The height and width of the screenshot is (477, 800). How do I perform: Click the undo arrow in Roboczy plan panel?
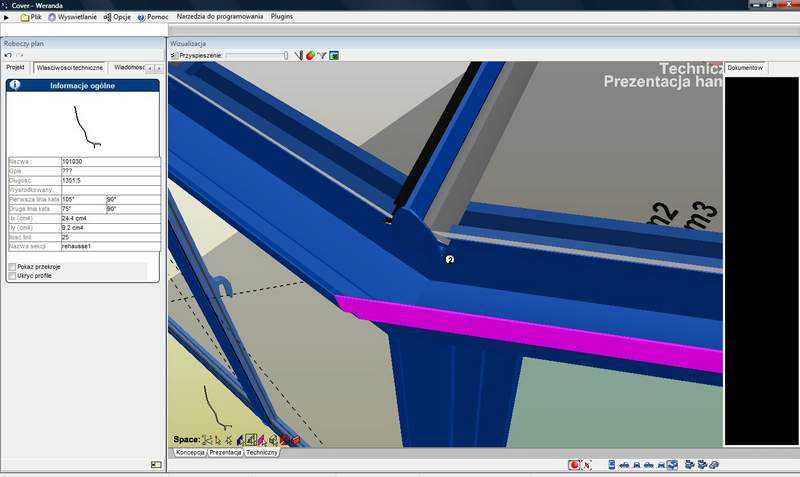coord(8,55)
